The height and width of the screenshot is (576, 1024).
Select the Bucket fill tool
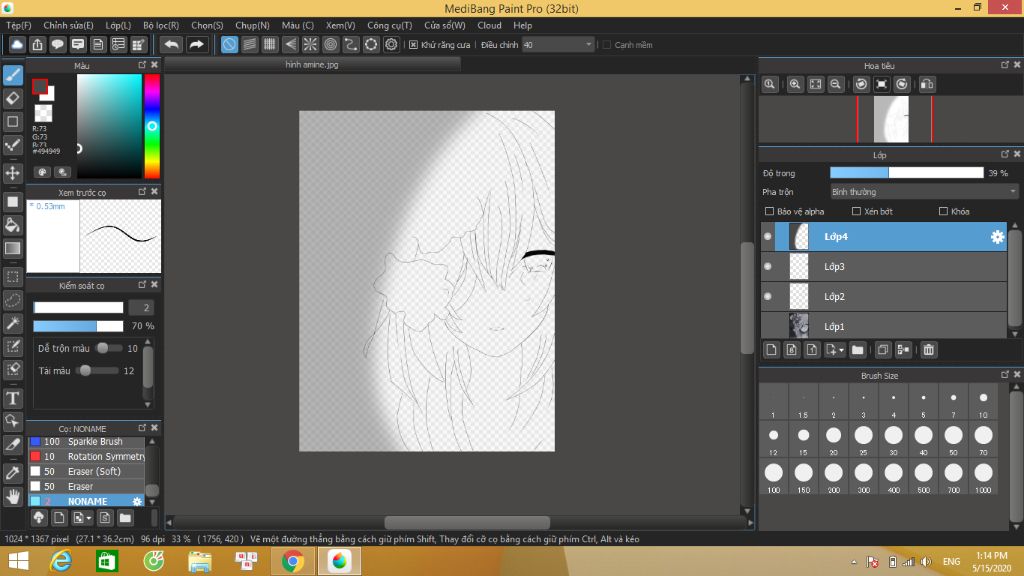[x=13, y=225]
